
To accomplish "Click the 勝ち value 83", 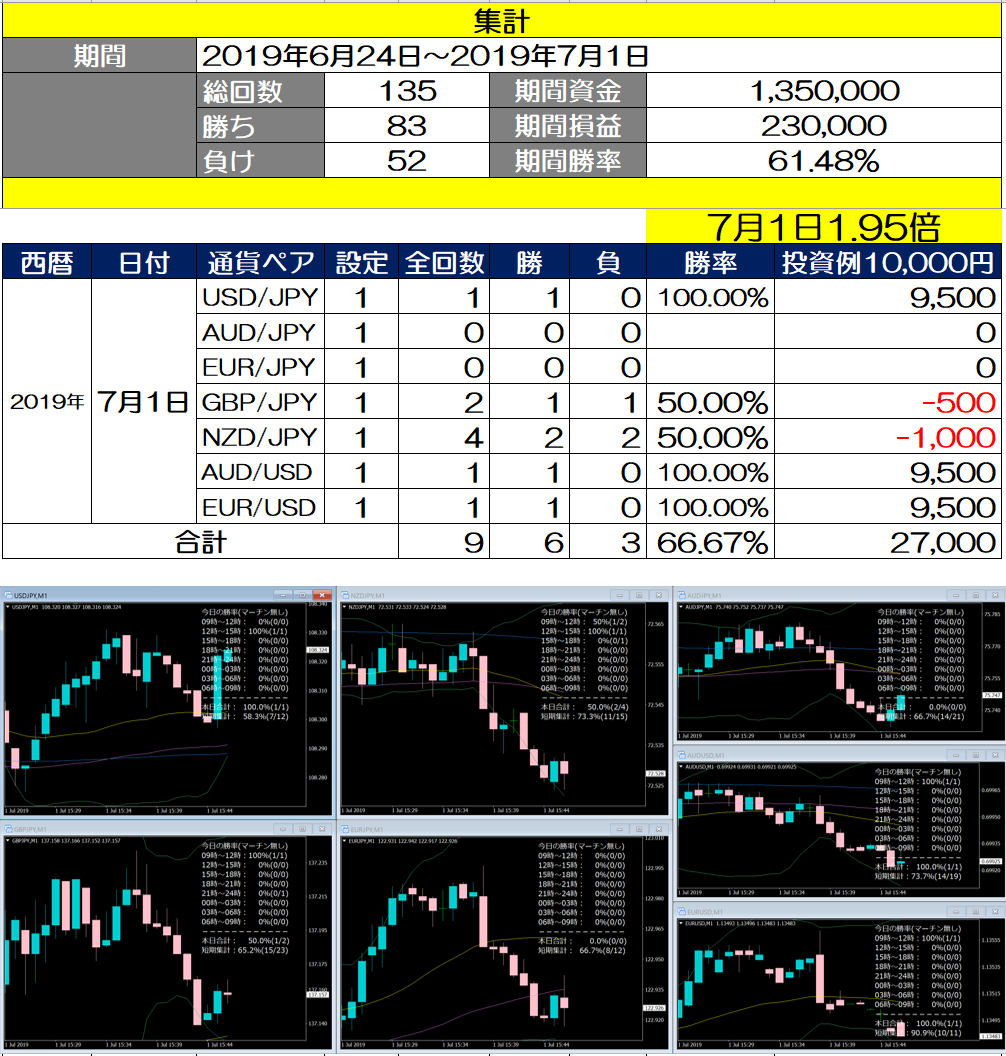I will tap(407, 125).
